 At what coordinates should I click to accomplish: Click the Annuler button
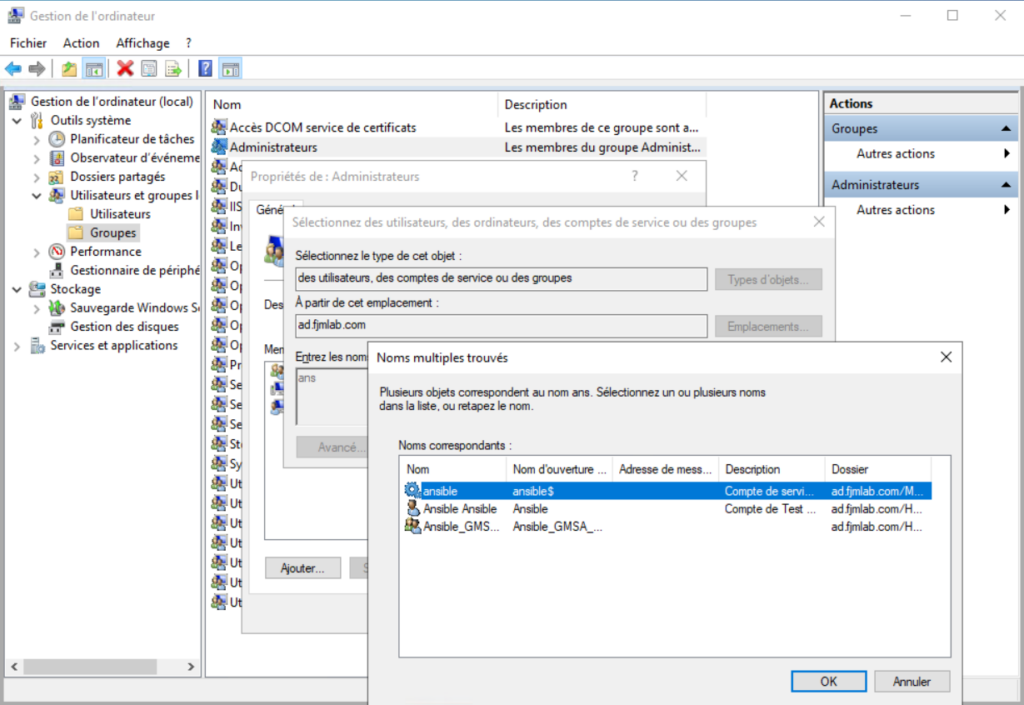pos(911,681)
